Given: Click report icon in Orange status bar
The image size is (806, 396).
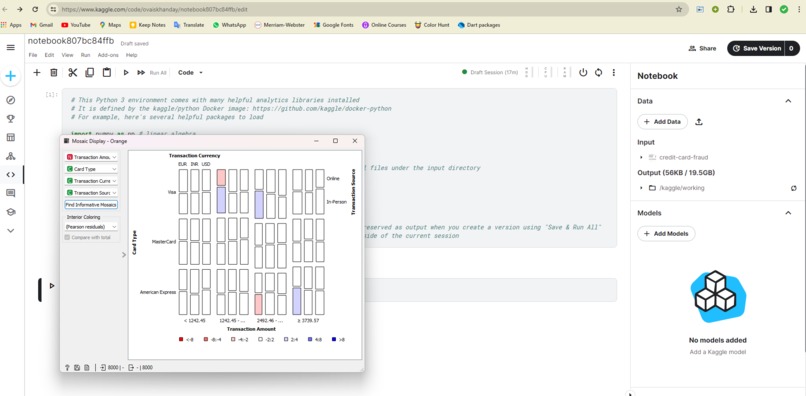Looking at the screenshot, I should point(87,368).
